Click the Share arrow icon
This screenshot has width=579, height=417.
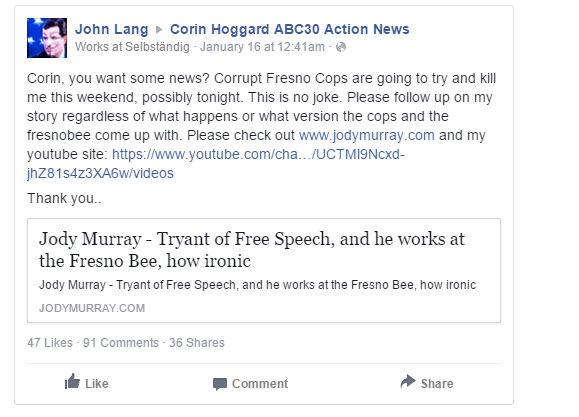click(x=408, y=382)
